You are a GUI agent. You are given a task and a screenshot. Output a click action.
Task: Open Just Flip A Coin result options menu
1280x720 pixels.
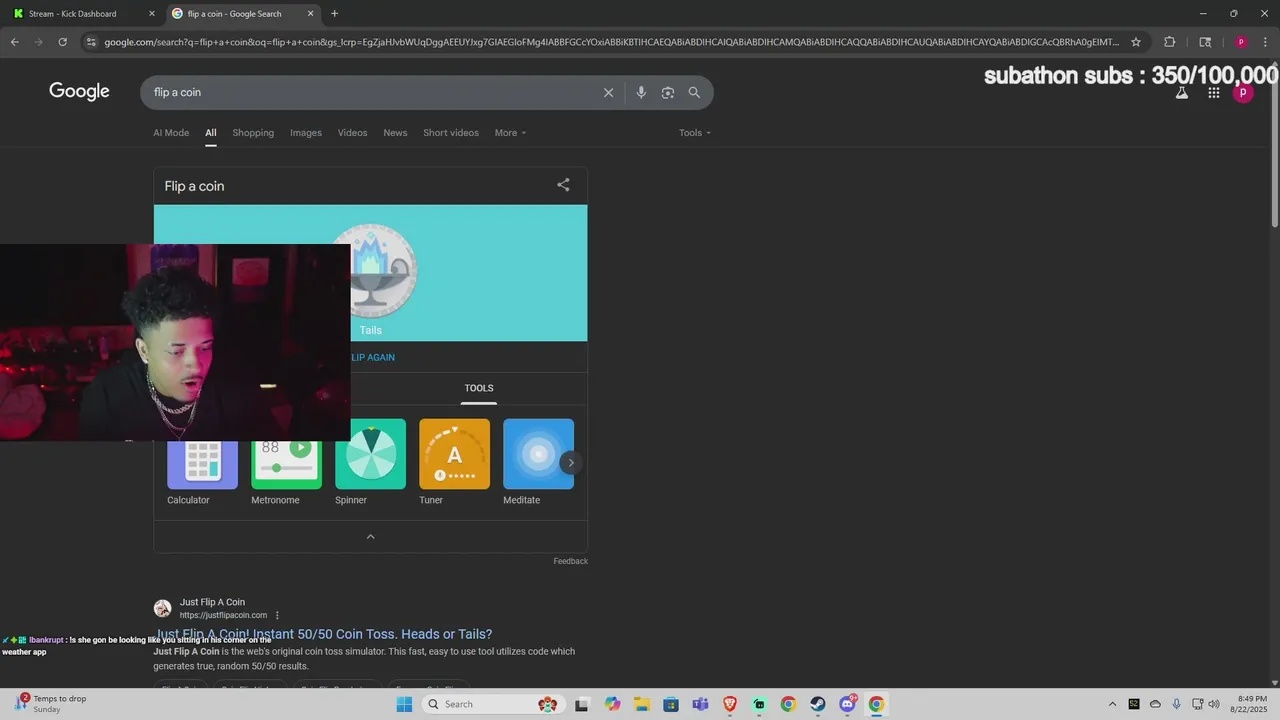pyautogui.click(x=277, y=615)
